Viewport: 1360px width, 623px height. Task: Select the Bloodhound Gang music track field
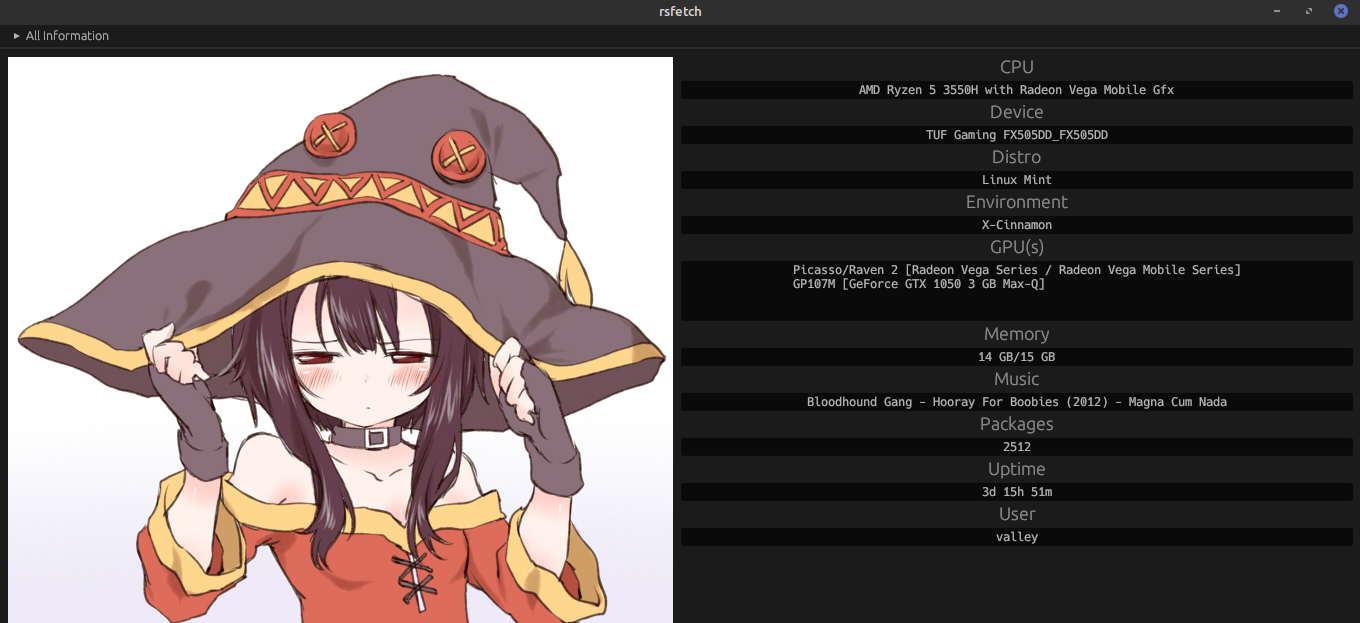pyautogui.click(x=1016, y=402)
